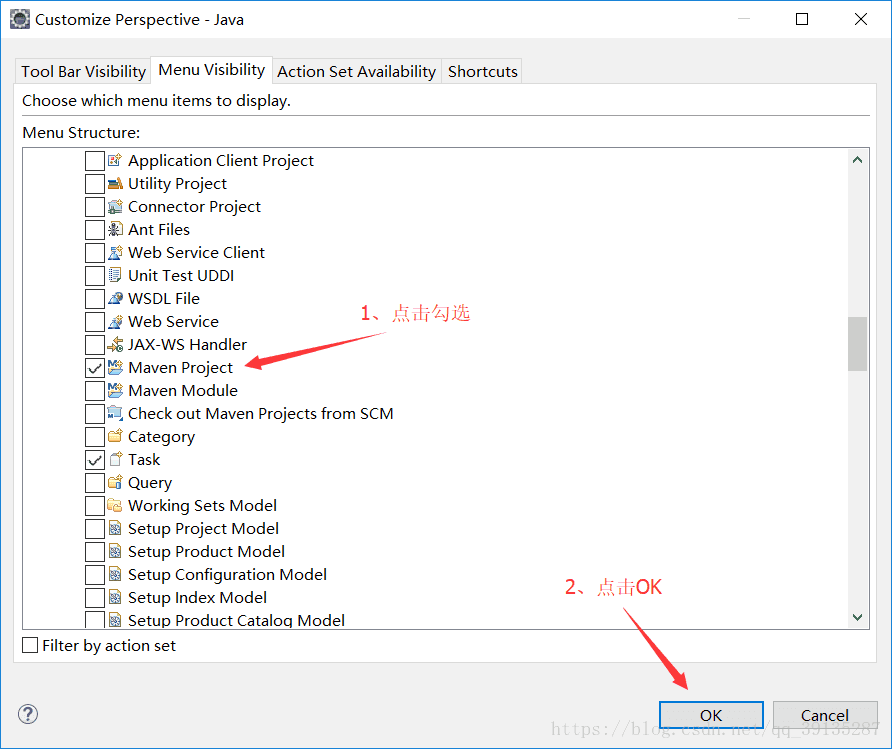The height and width of the screenshot is (749, 892).
Task: Maximize the Customize Perspective dialog
Action: click(802, 19)
